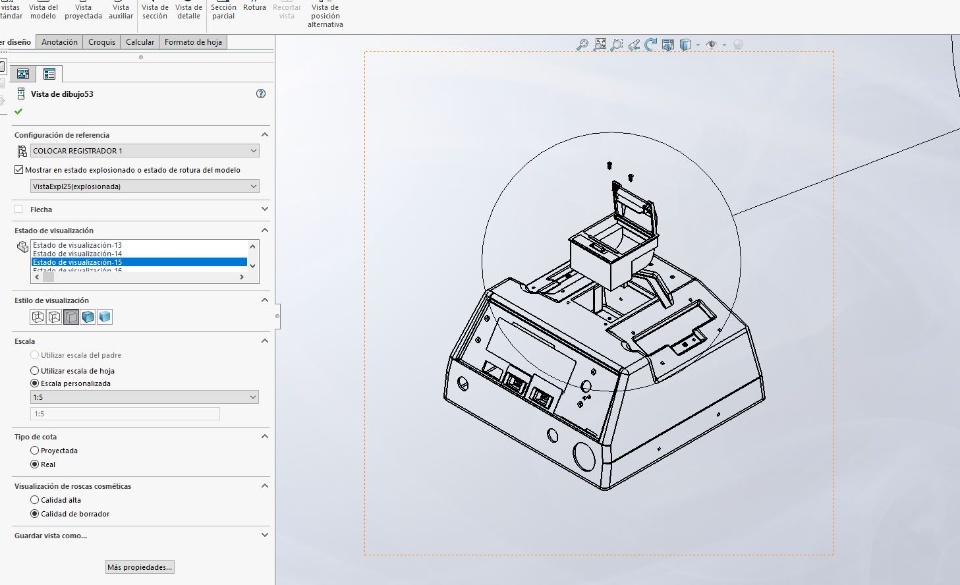Click the Zoom to Fit magnifier icon
Image resolution: width=960 pixels, height=585 pixels.
pyautogui.click(x=582, y=45)
